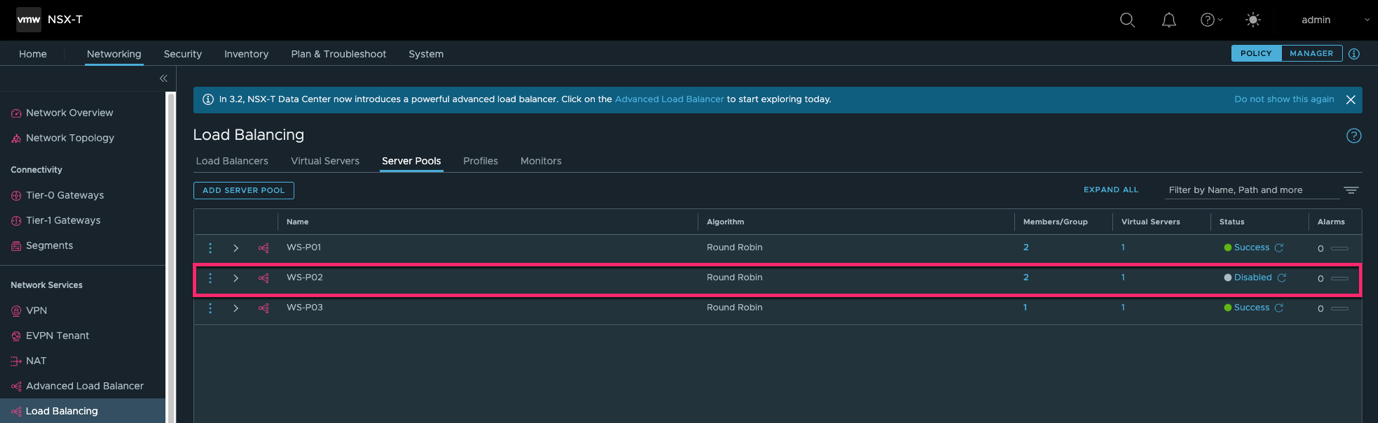Screen dimensions: 1378x423
Task: Select the Server Pools tab
Action: tap(411, 161)
